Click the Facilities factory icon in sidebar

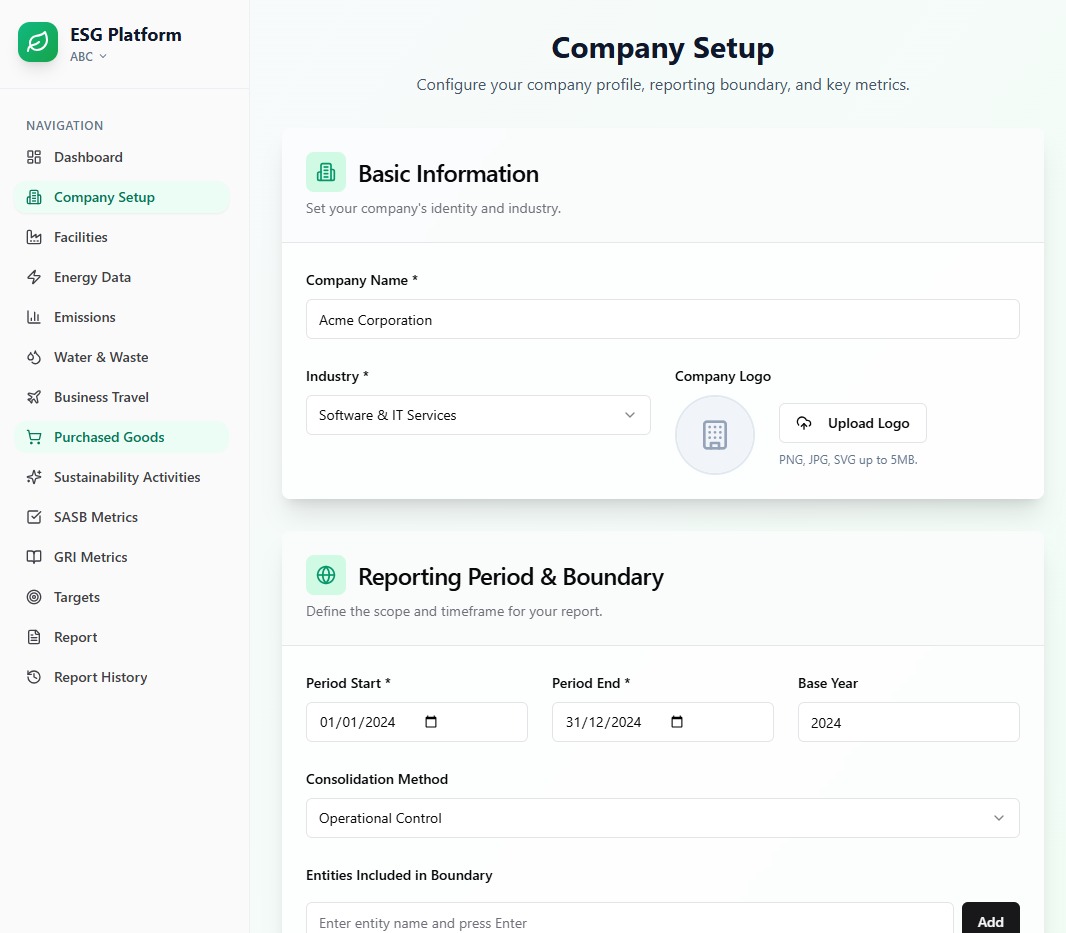[34, 237]
